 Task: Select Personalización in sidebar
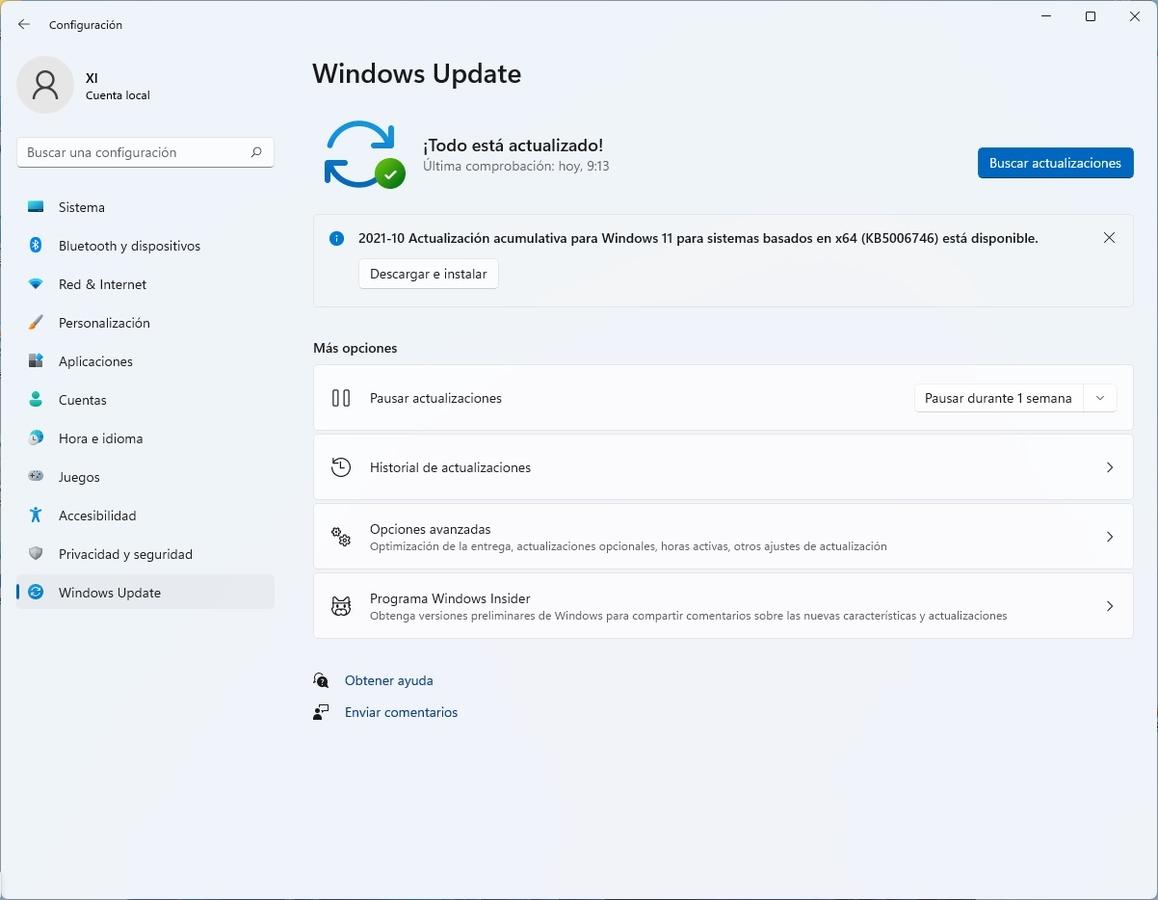pyautogui.click(x=145, y=322)
